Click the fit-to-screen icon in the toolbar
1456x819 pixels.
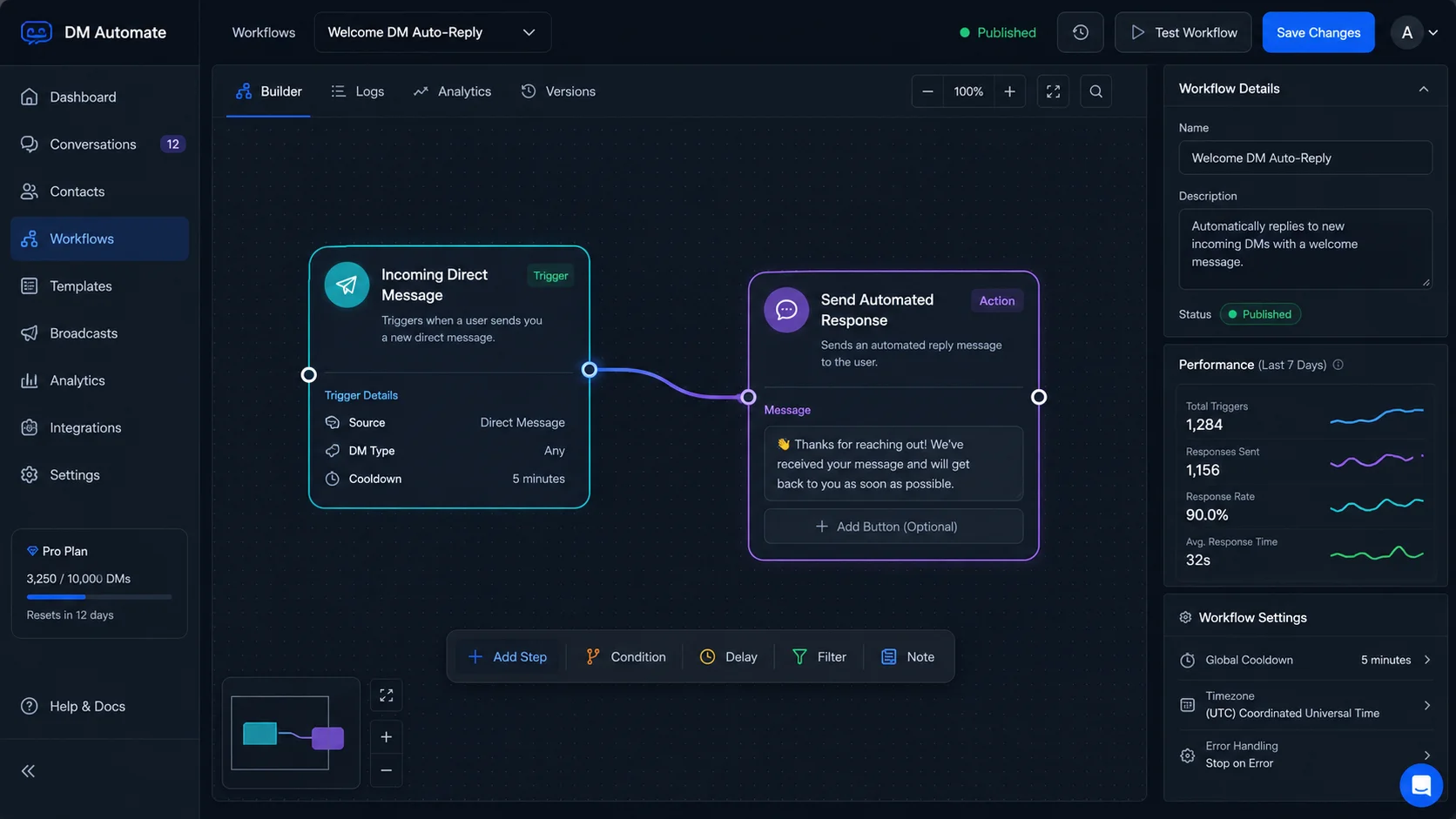[1053, 91]
